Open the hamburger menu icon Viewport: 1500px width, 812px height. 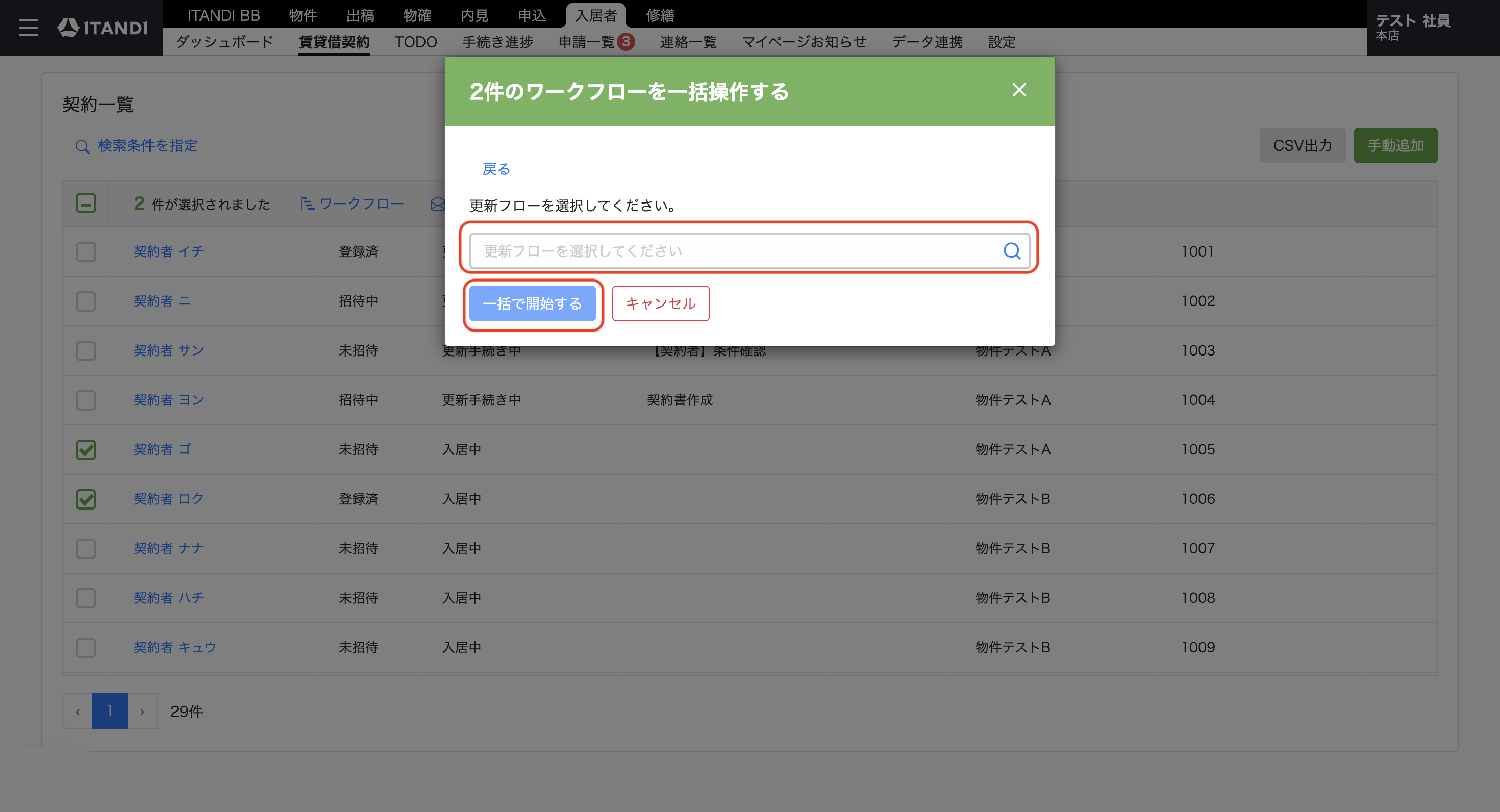click(28, 28)
